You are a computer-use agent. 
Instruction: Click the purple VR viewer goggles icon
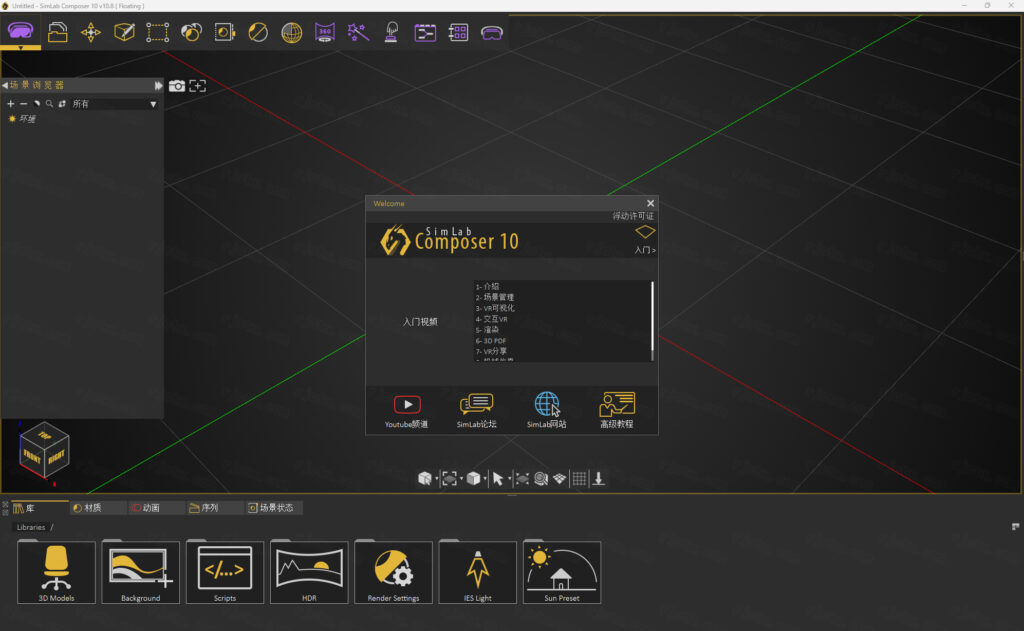(492, 32)
